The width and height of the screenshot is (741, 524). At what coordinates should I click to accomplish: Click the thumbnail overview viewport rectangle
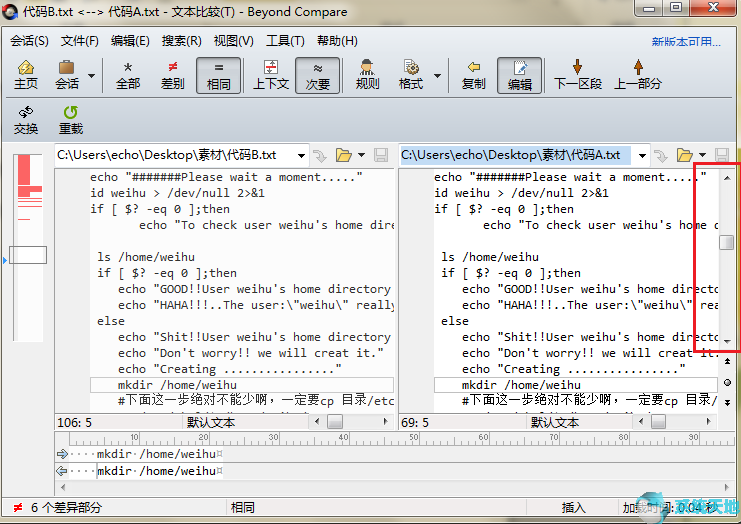(28, 255)
